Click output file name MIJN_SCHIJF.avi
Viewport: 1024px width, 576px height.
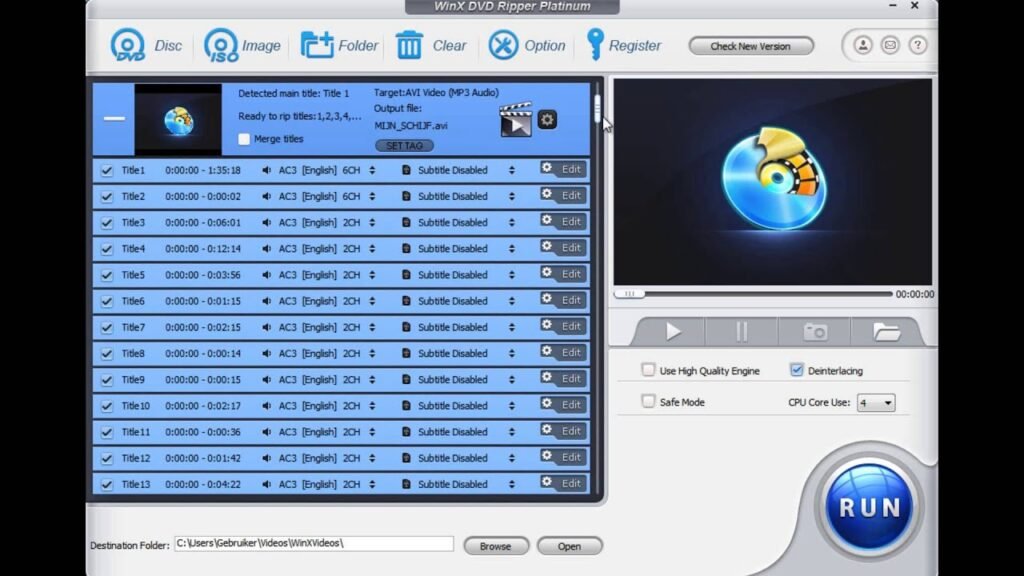pyautogui.click(x=411, y=126)
